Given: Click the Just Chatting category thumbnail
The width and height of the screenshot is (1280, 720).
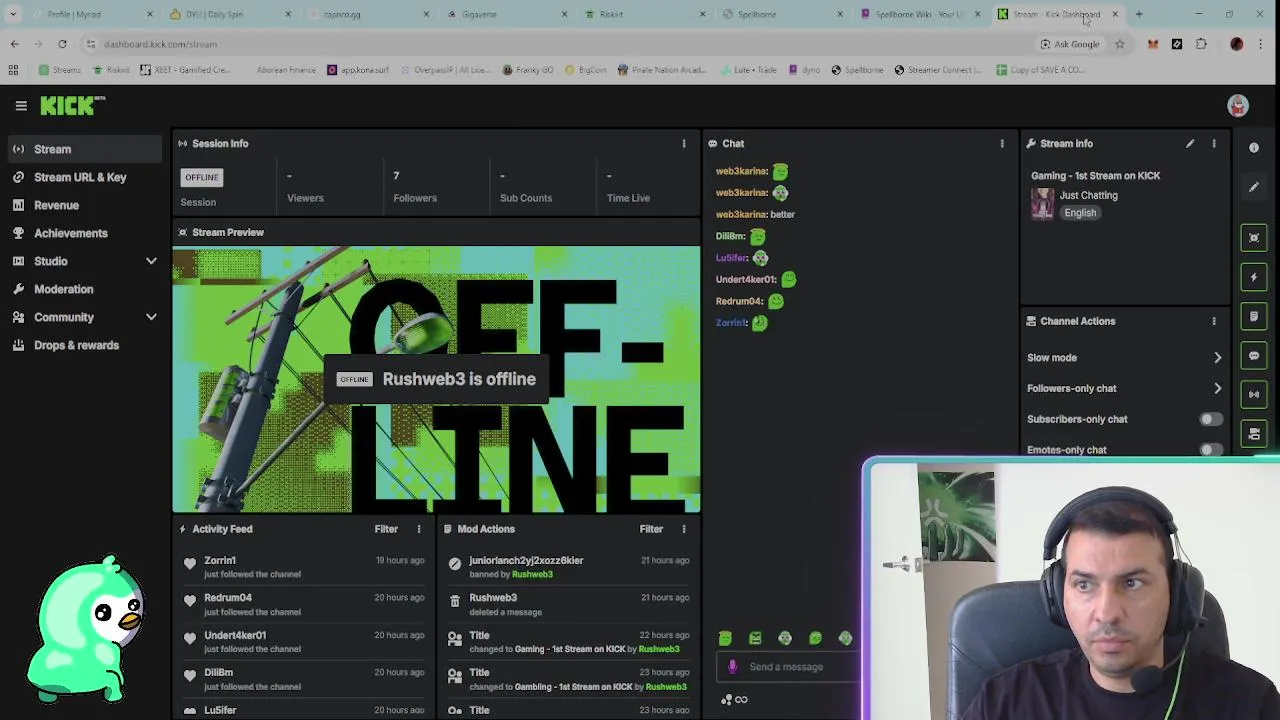Looking at the screenshot, I should [1043, 204].
